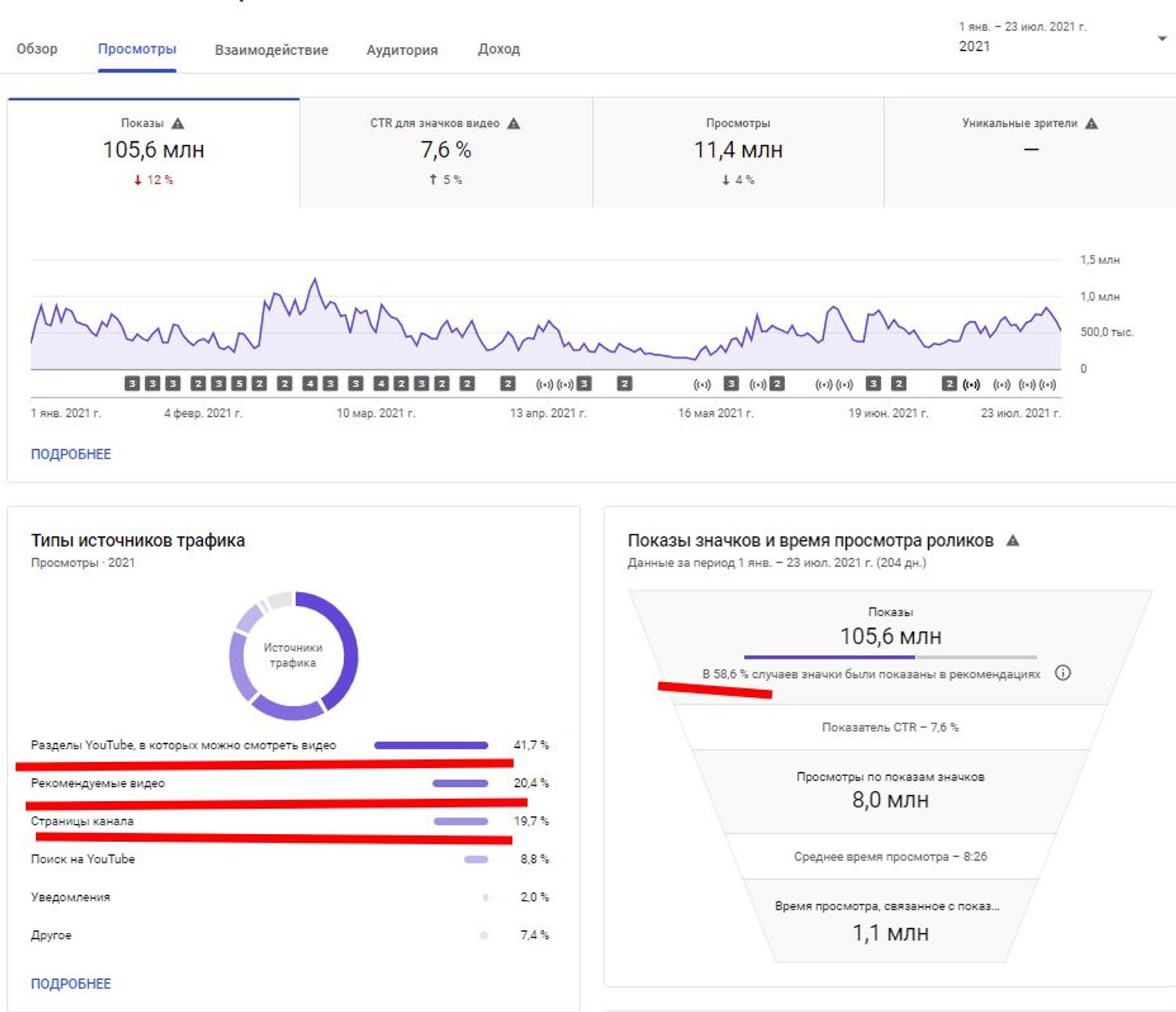This screenshot has width=1176, height=1012.
Task: Click warning icon next to Показы значков title
Action: [1012, 540]
